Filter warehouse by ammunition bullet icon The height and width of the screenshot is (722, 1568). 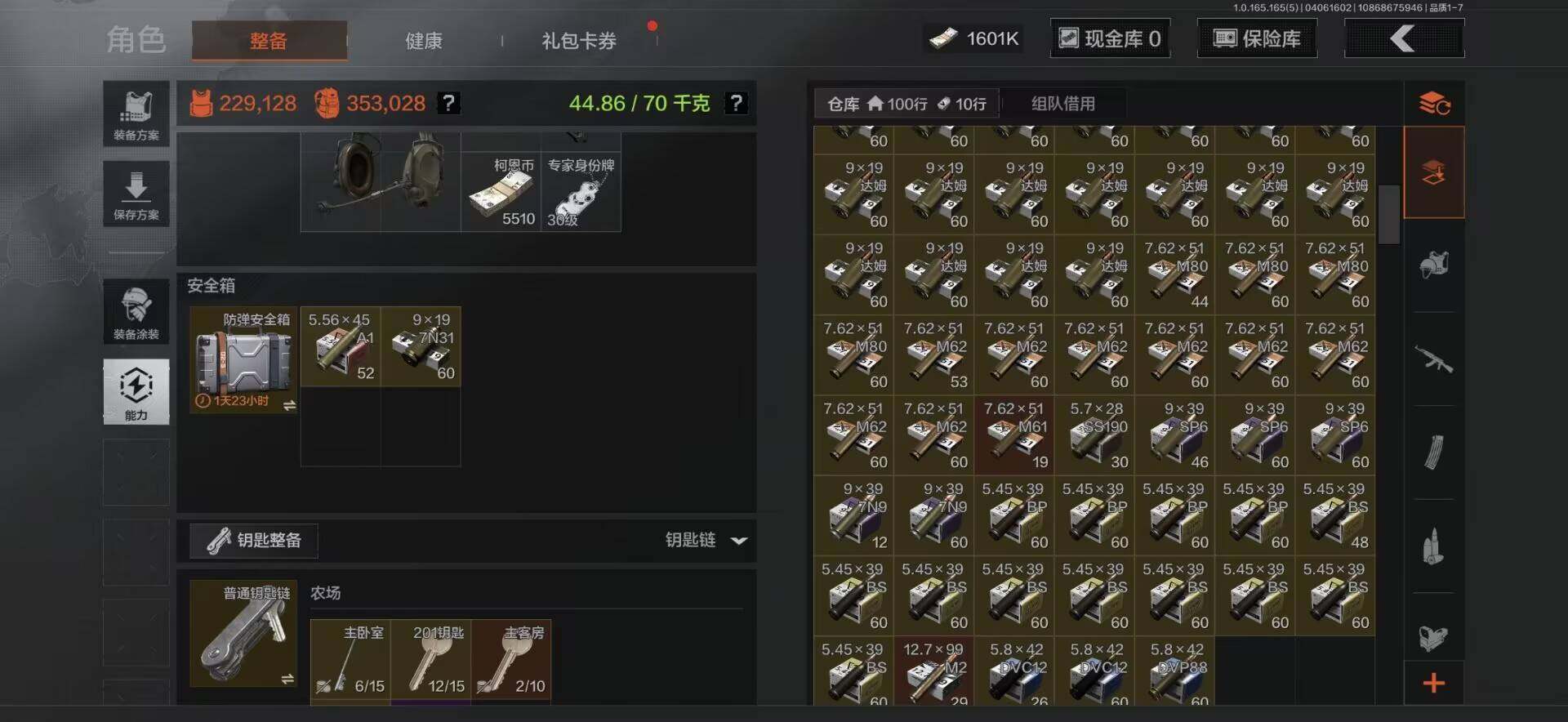pos(1433,546)
